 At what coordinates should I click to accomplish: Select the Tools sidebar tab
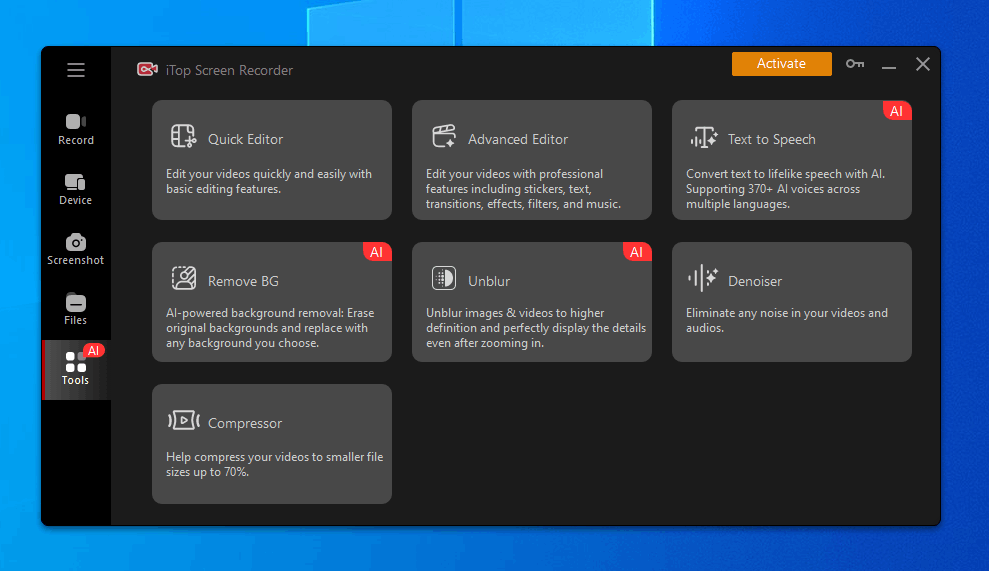coord(76,370)
